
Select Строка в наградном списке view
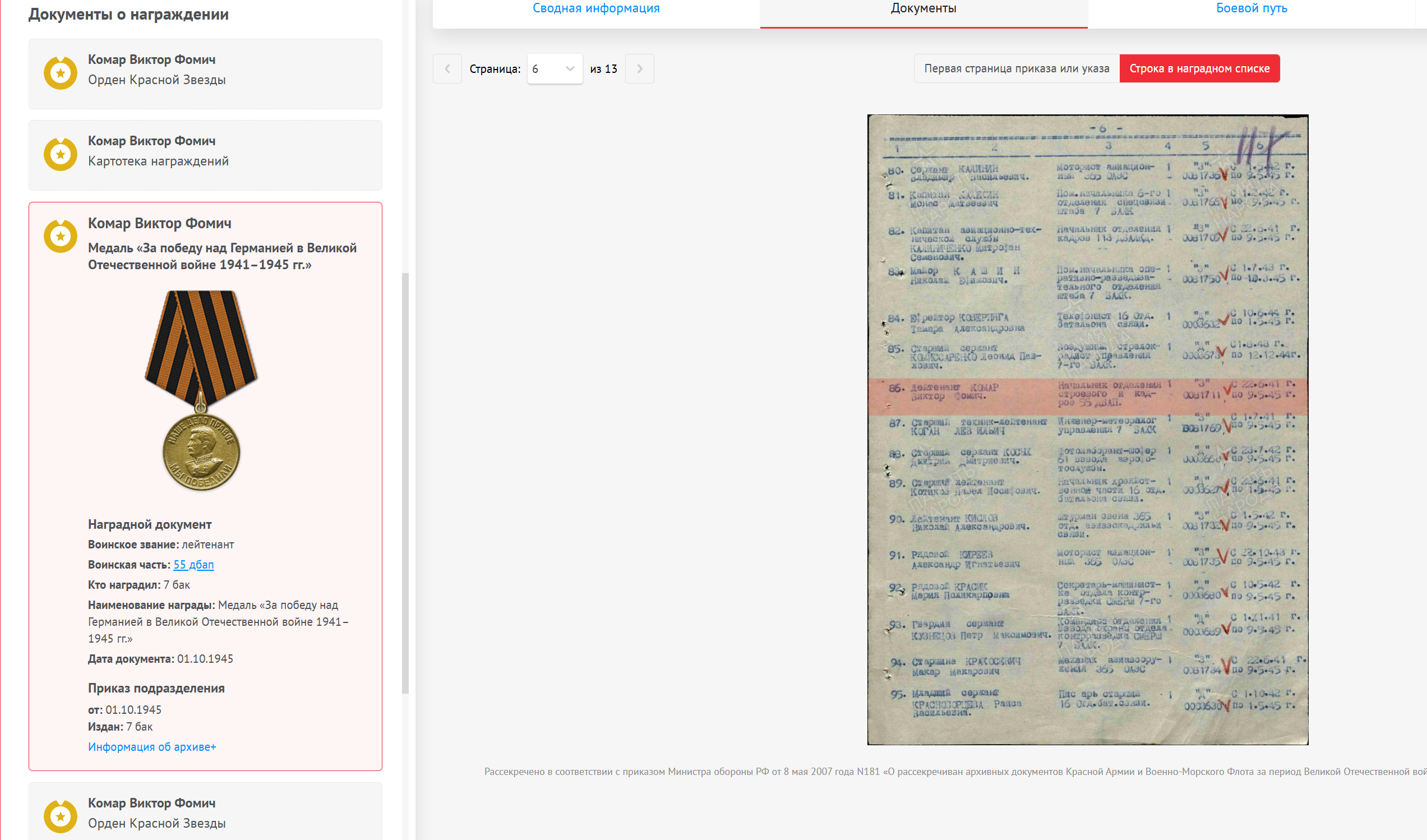click(x=1199, y=68)
